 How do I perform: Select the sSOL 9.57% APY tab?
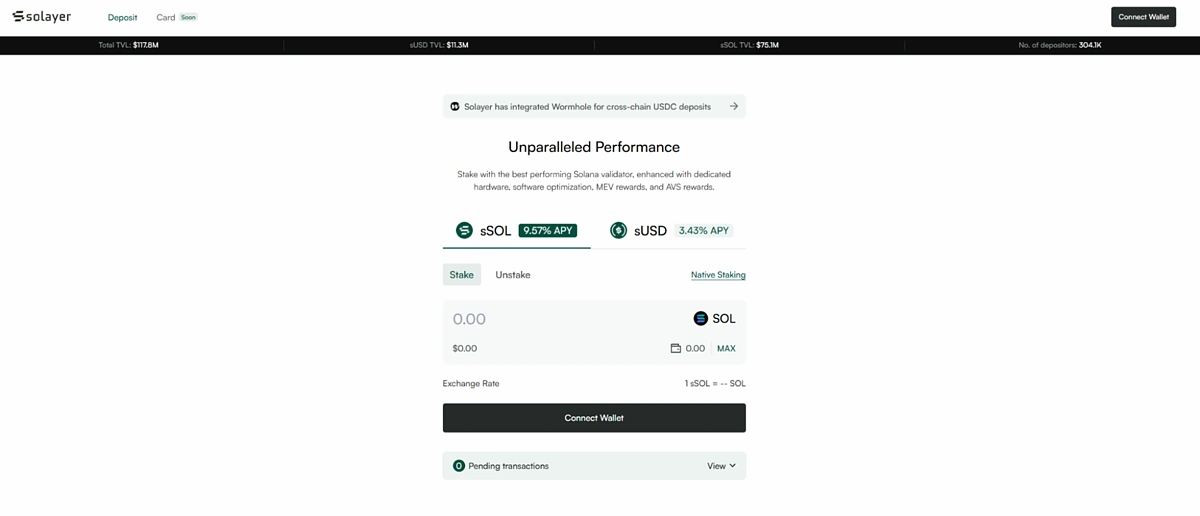click(516, 230)
